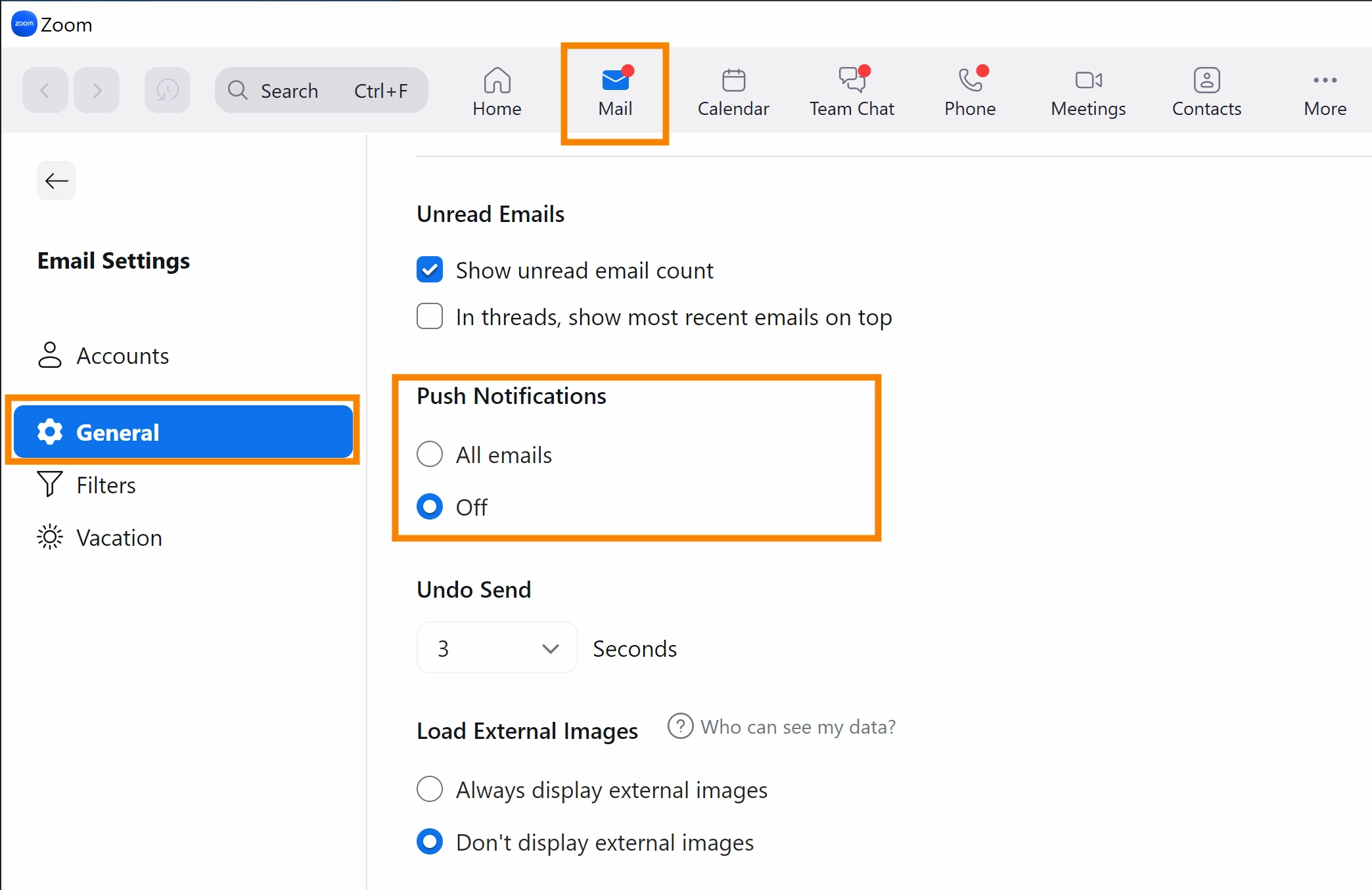The image size is (1372, 890).
Task: Open Vacation settings section
Action: click(119, 537)
